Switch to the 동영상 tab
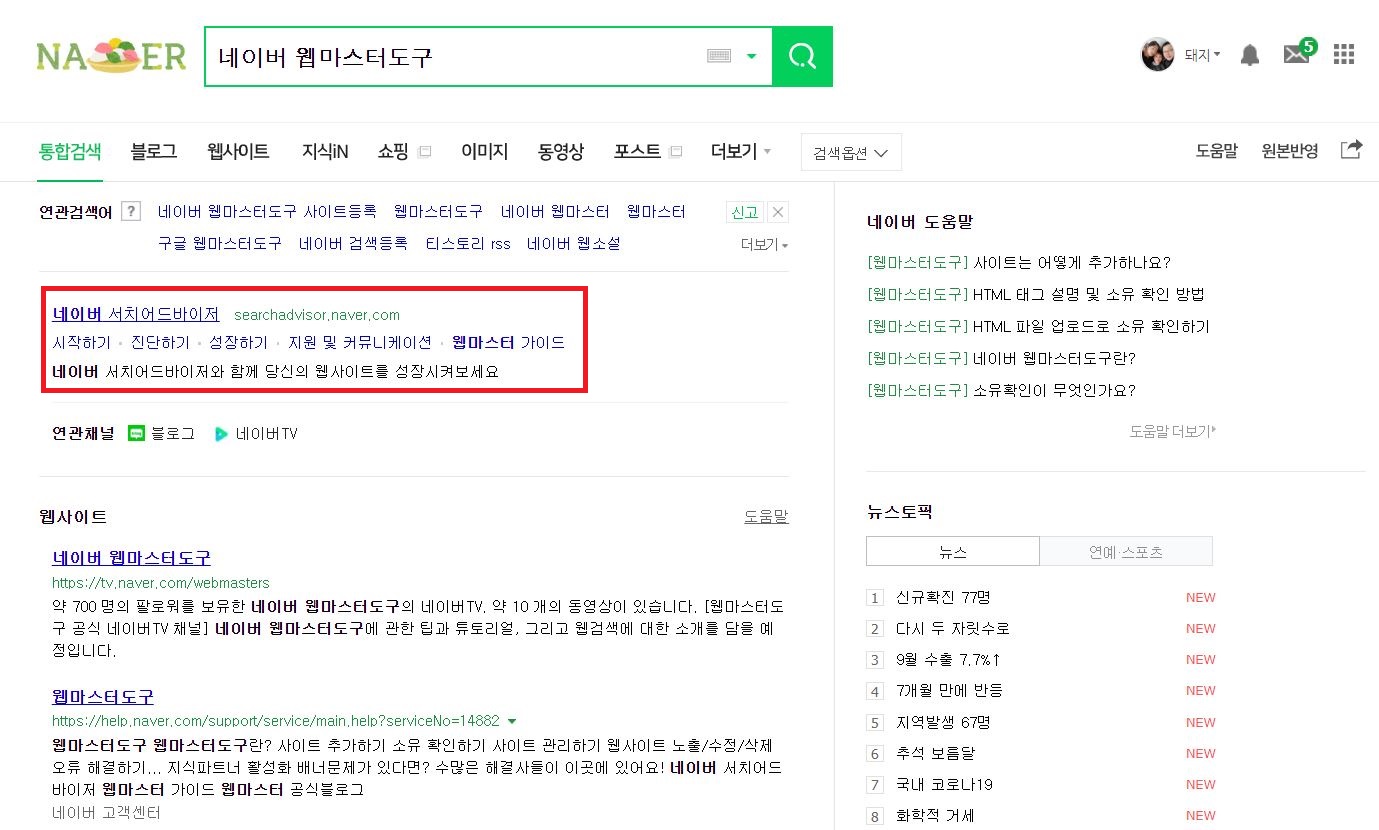Viewport: 1379px width, 830px height. point(561,152)
